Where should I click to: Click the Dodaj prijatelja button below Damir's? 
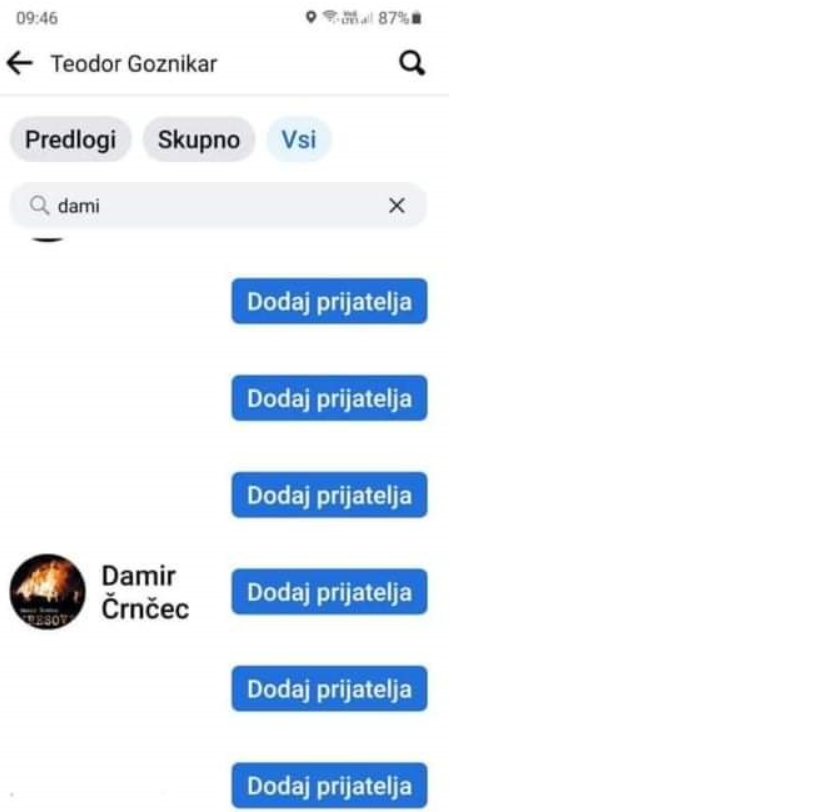pos(329,688)
